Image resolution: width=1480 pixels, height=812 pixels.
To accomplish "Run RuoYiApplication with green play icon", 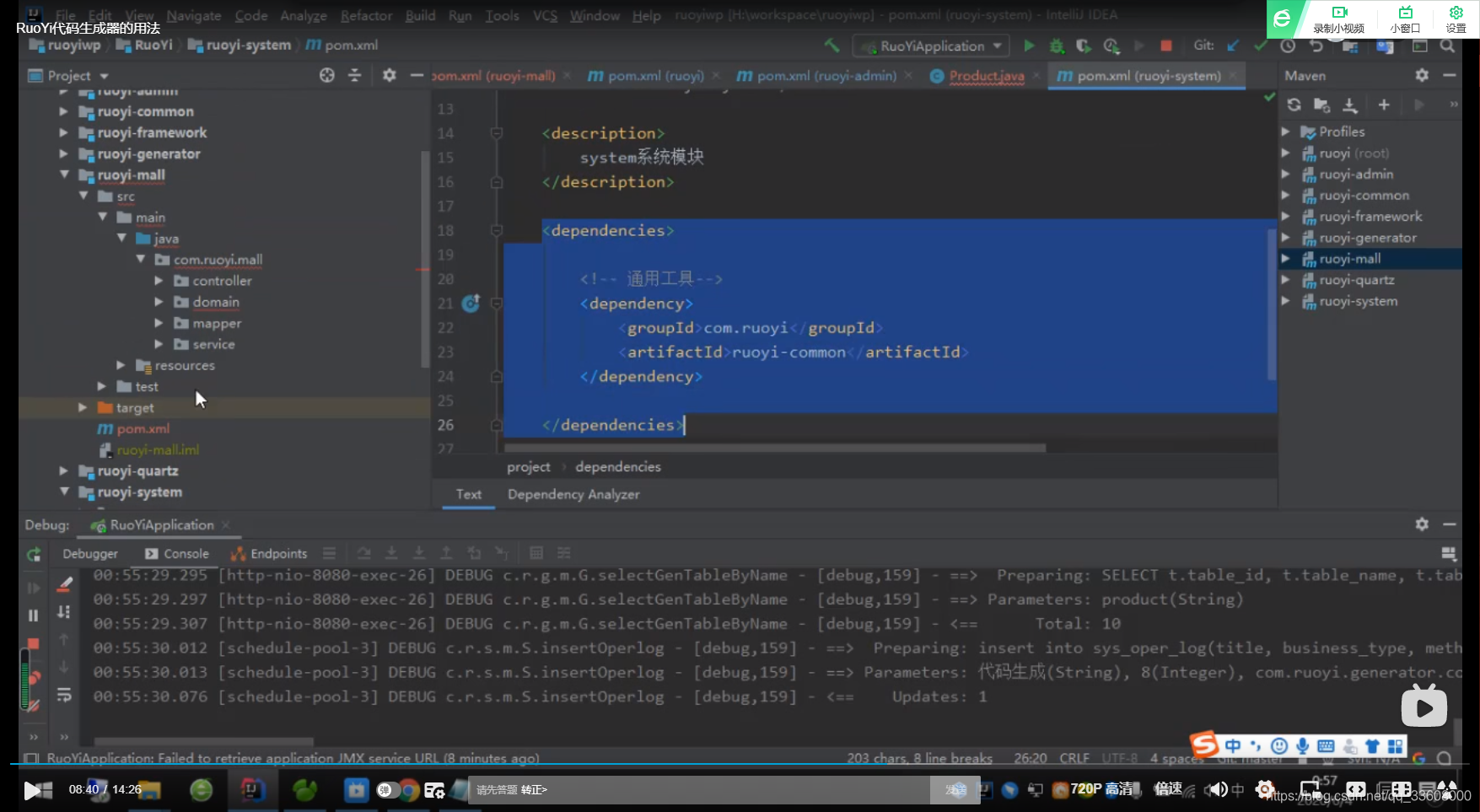I will coord(1029,46).
